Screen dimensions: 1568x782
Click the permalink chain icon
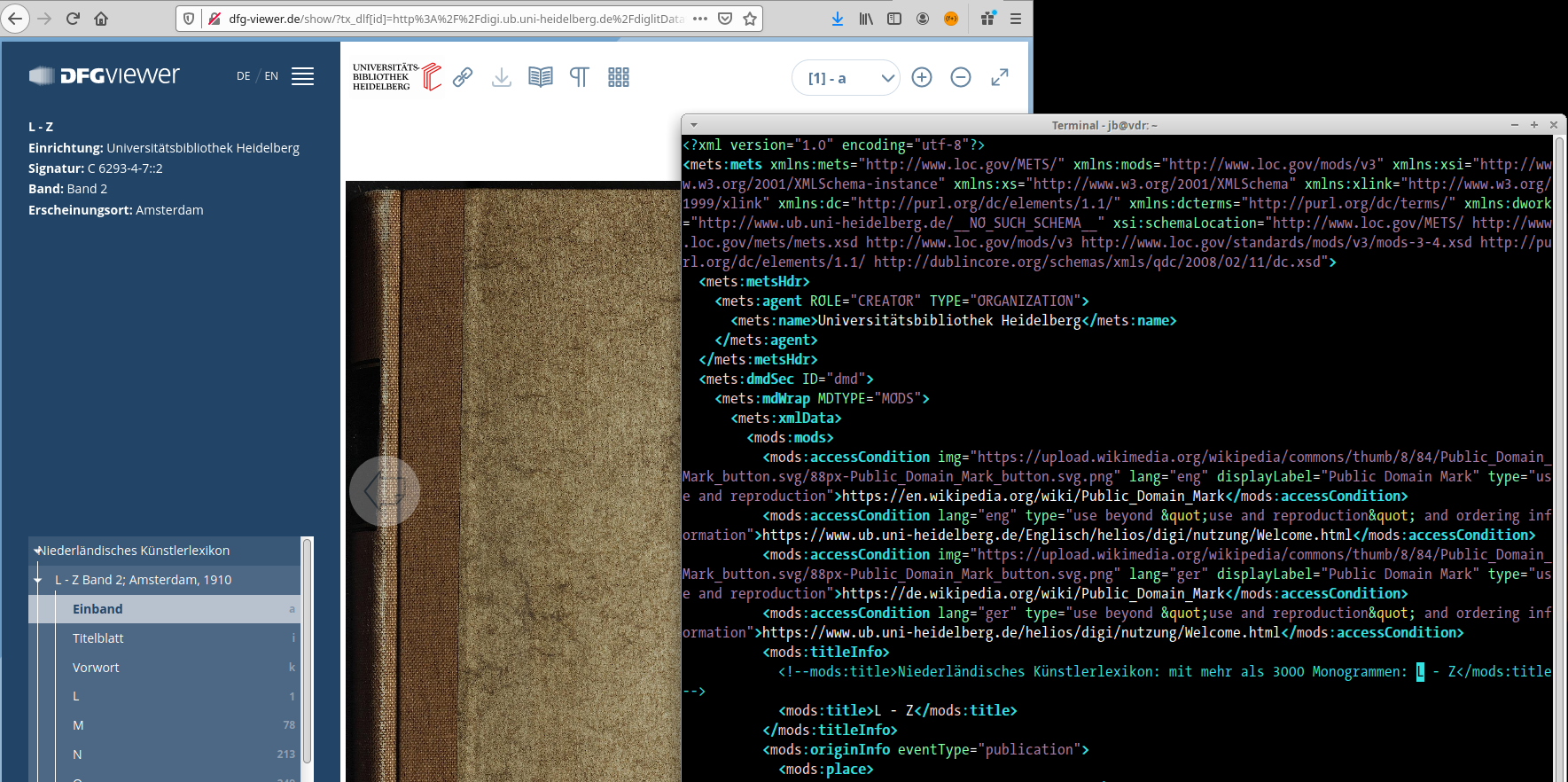[463, 77]
